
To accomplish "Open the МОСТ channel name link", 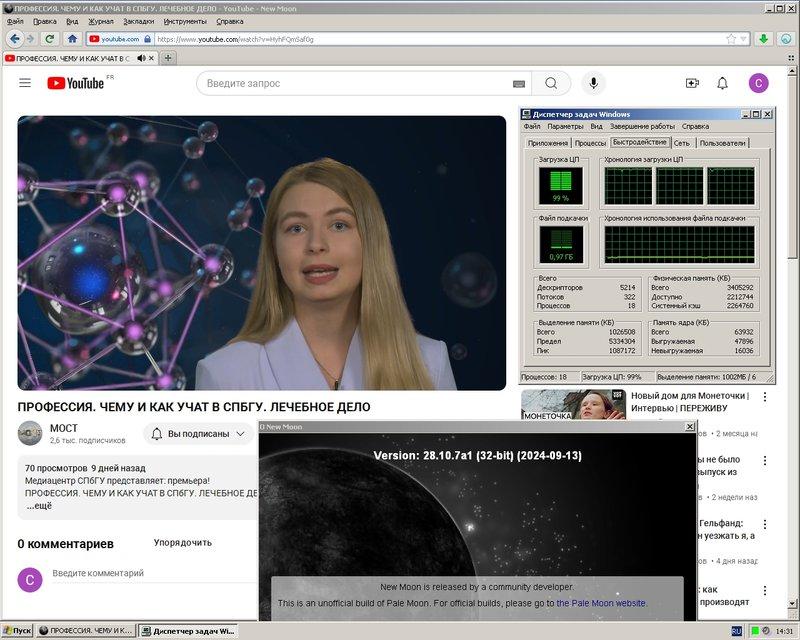I will [64, 428].
